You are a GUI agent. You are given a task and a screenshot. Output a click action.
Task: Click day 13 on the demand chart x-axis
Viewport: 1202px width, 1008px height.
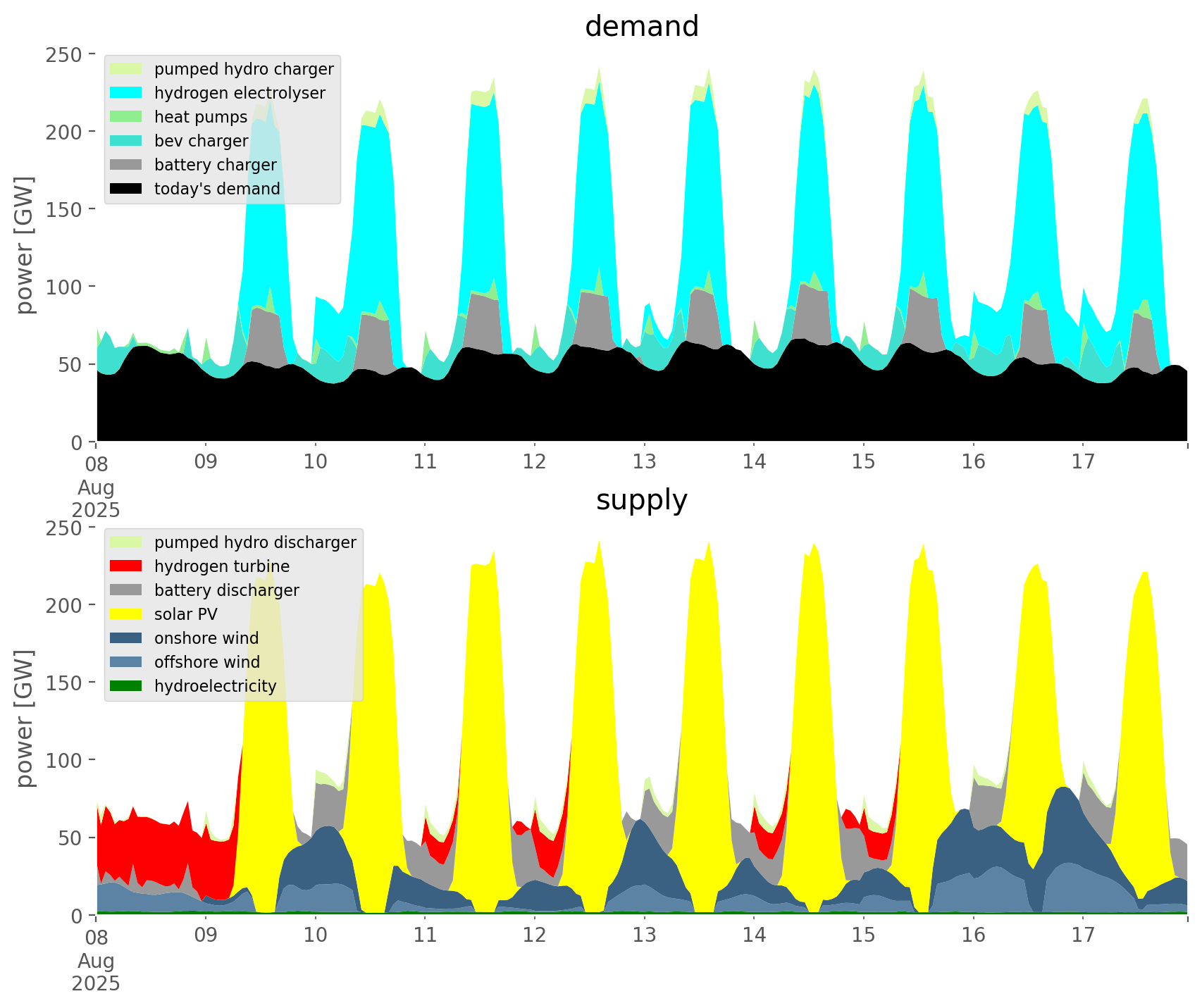click(644, 462)
